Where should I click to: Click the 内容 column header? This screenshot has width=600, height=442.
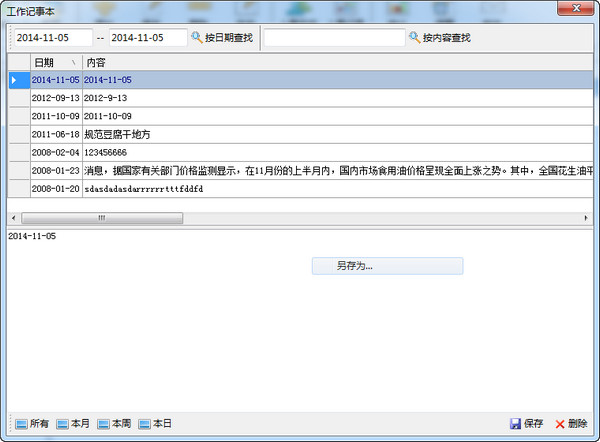(x=96, y=62)
